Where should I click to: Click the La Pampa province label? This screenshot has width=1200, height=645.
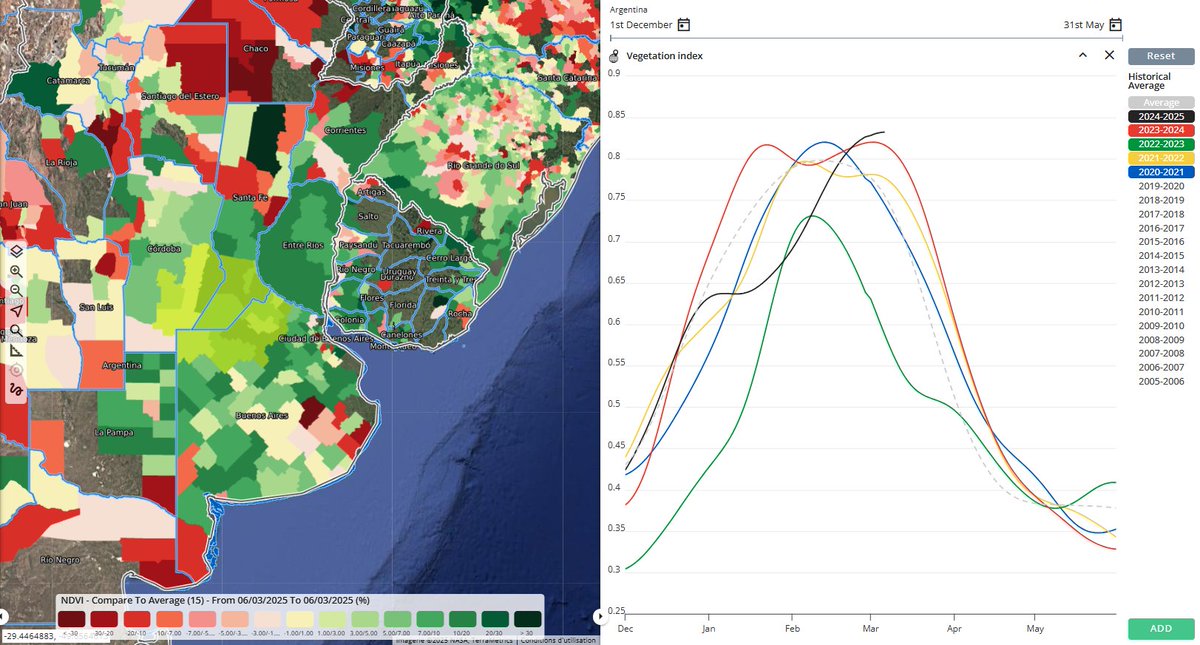click(x=113, y=432)
